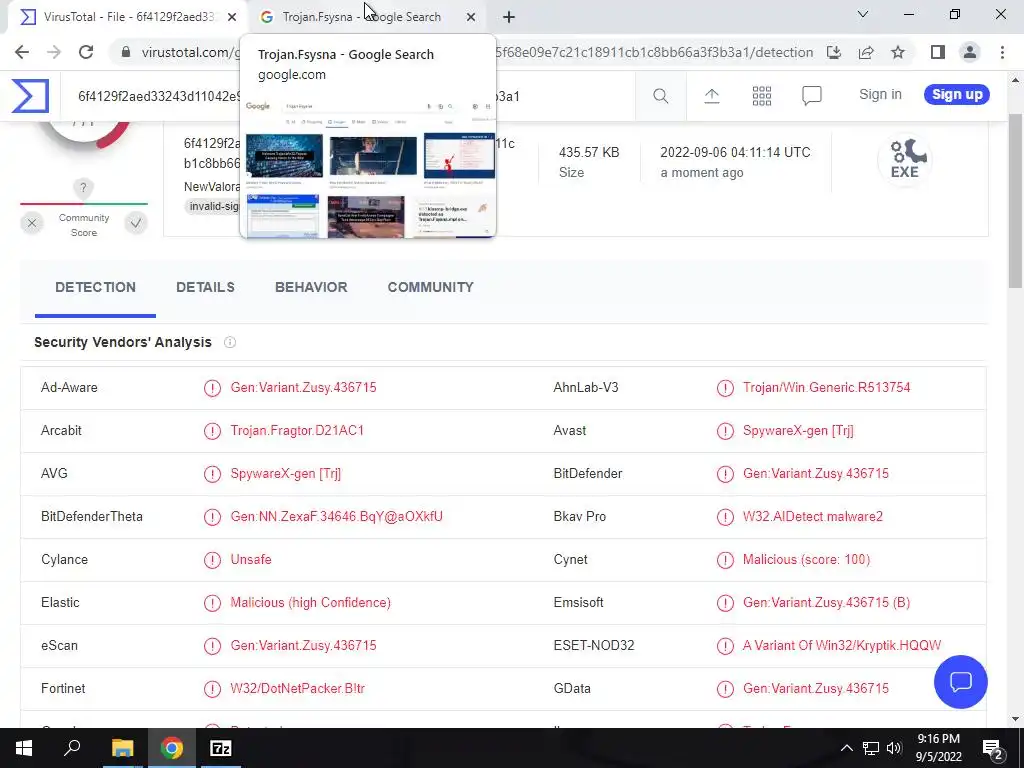This screenshot has width=1024, height=768.
Task: Open File Explorer from the taskbar
Action: tap(122, 748)
